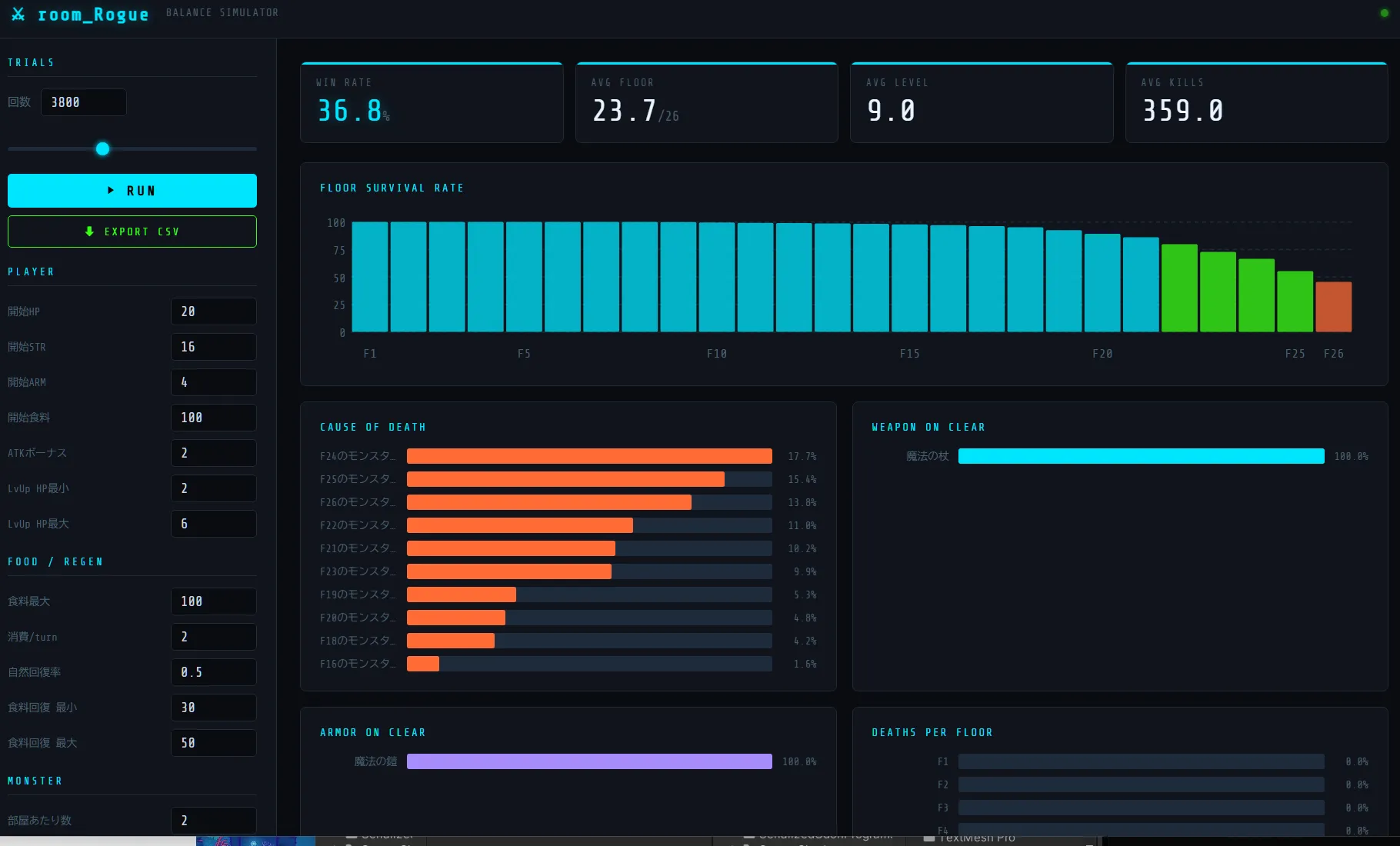Click the F16のモンスター death cause row
1400x846 pixels.
(x=568, y=664)
